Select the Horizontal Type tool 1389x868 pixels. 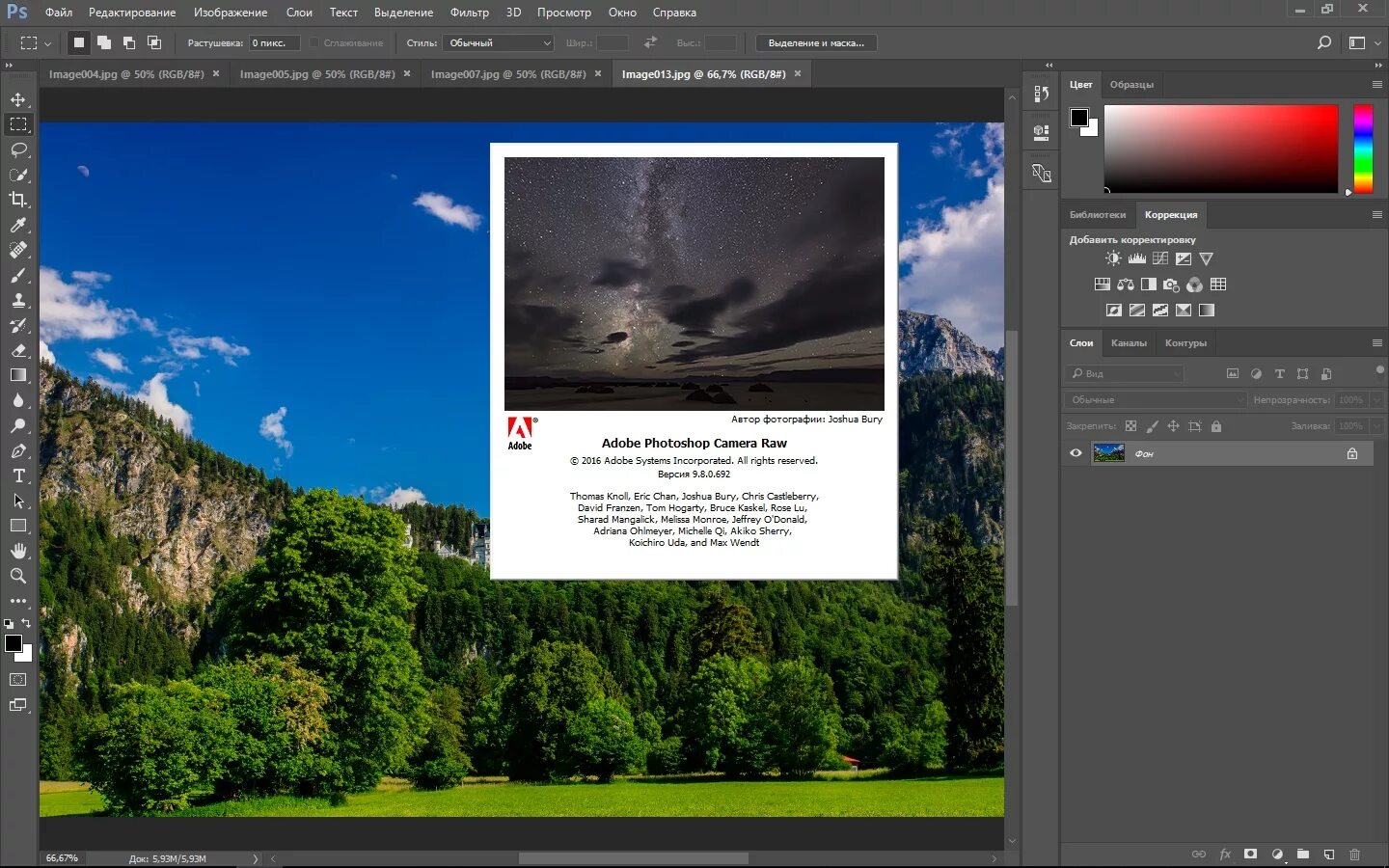pos(18,475)
